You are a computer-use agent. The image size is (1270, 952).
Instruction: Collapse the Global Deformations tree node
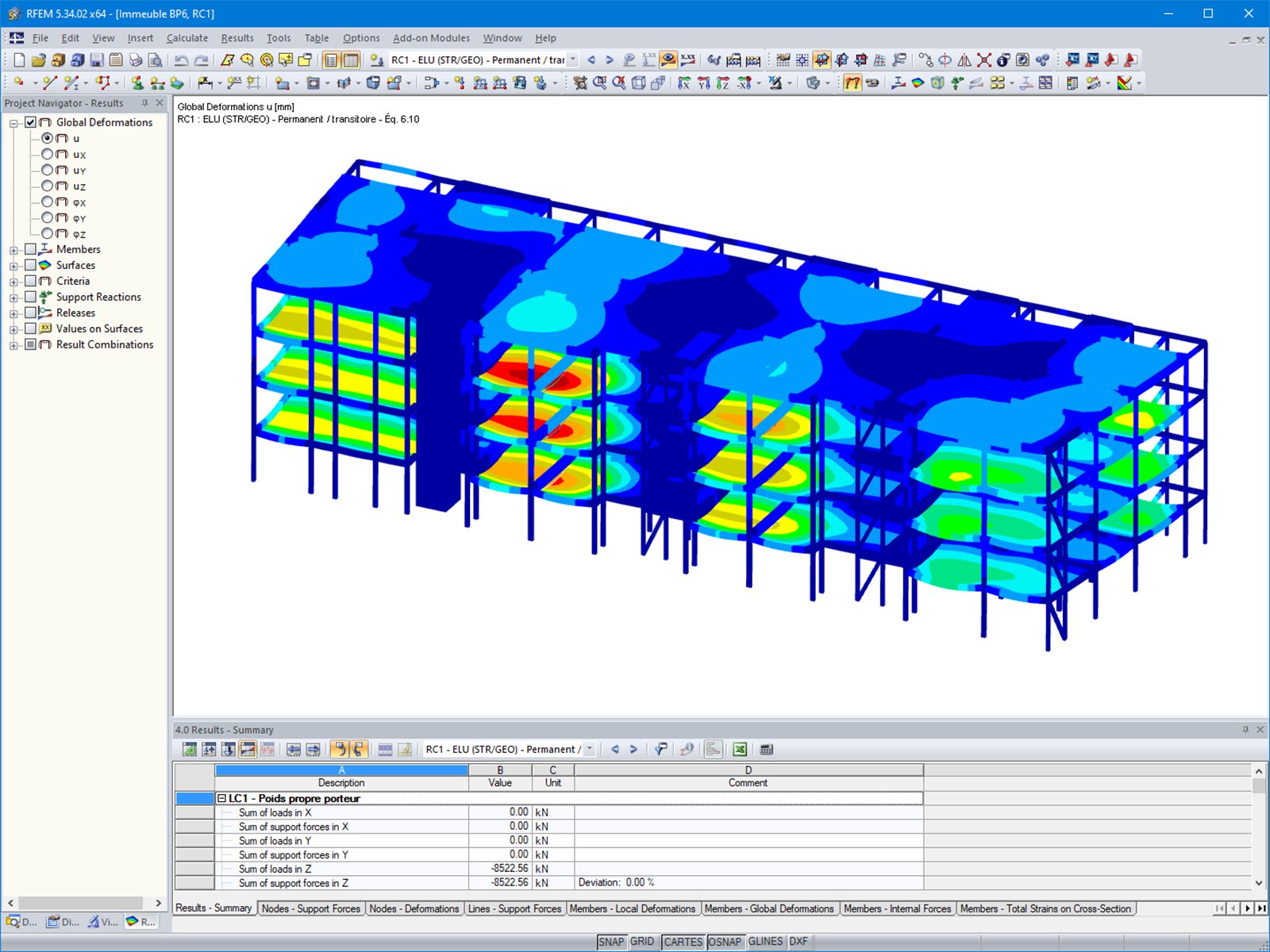[13, 123]
